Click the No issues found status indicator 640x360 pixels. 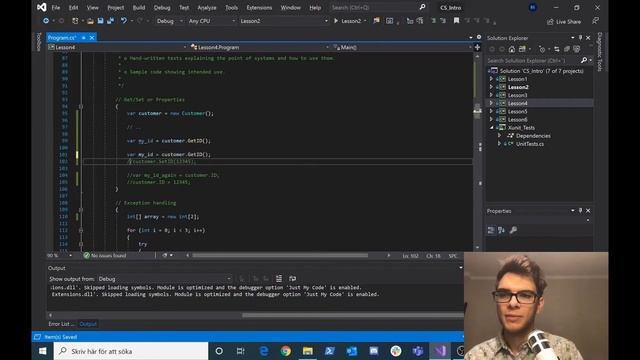[105, 256]
